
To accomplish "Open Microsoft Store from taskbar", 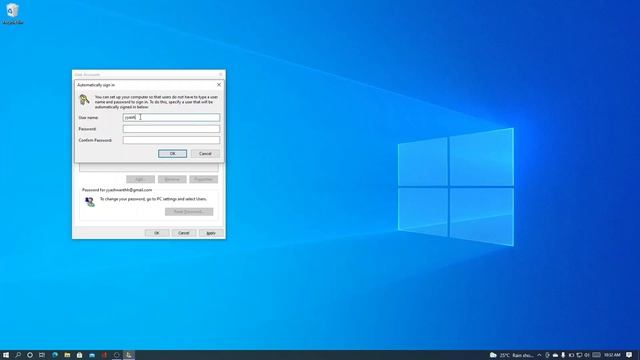I will tap(79, 355).
